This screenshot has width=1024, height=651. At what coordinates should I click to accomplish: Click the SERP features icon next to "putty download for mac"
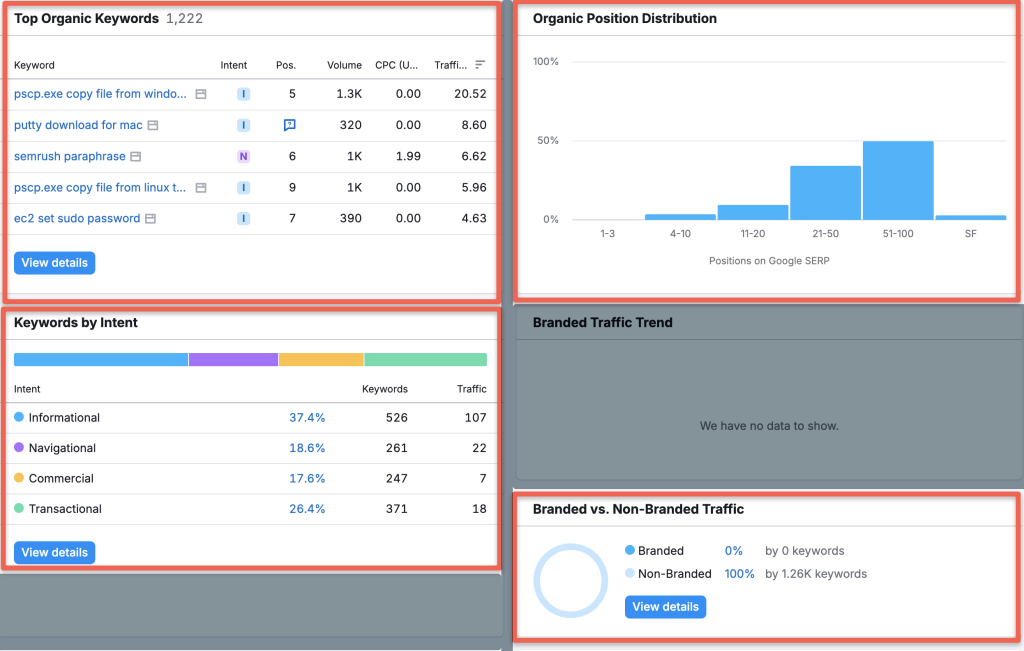pyautogui.click(x=152, y=125)
